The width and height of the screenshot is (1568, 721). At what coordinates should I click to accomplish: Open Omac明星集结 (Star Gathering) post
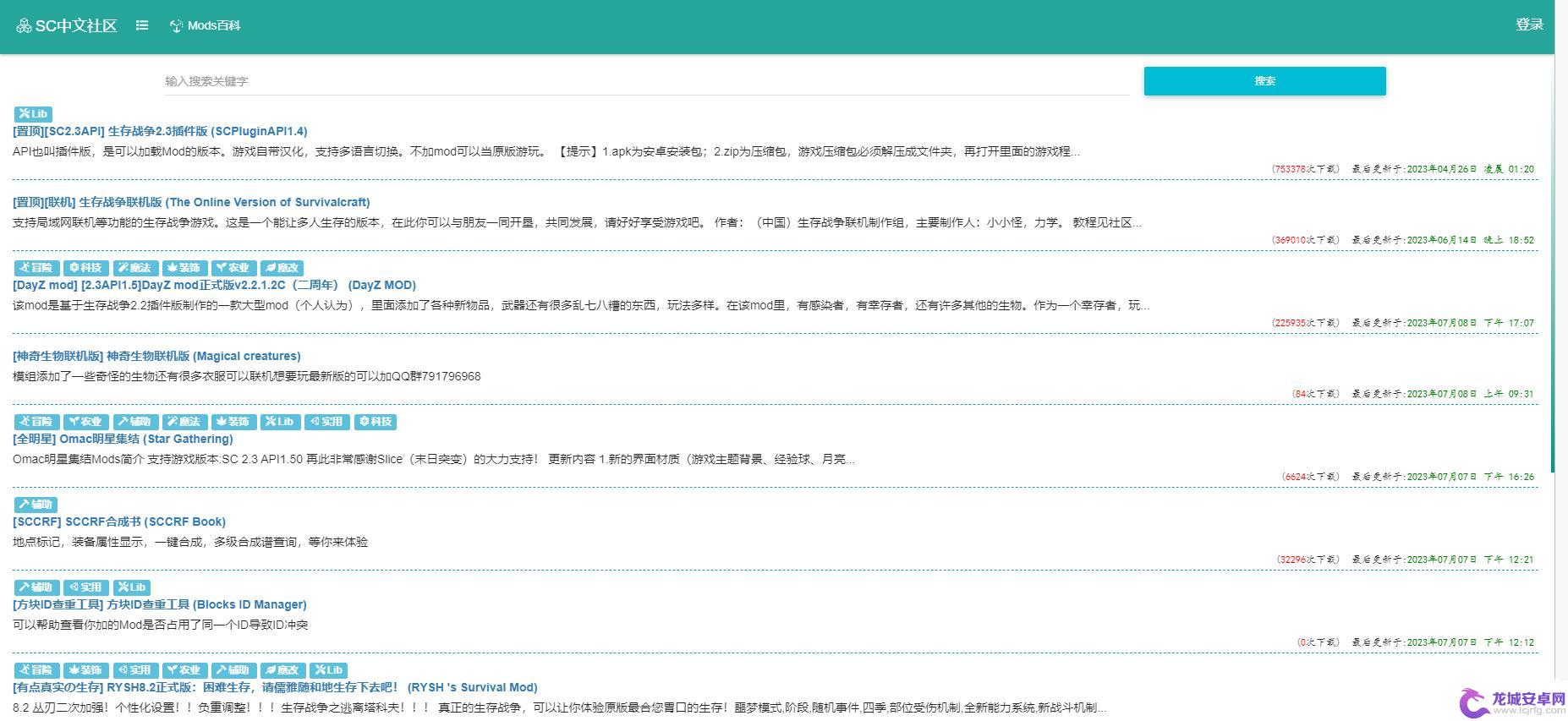point(123,439)
